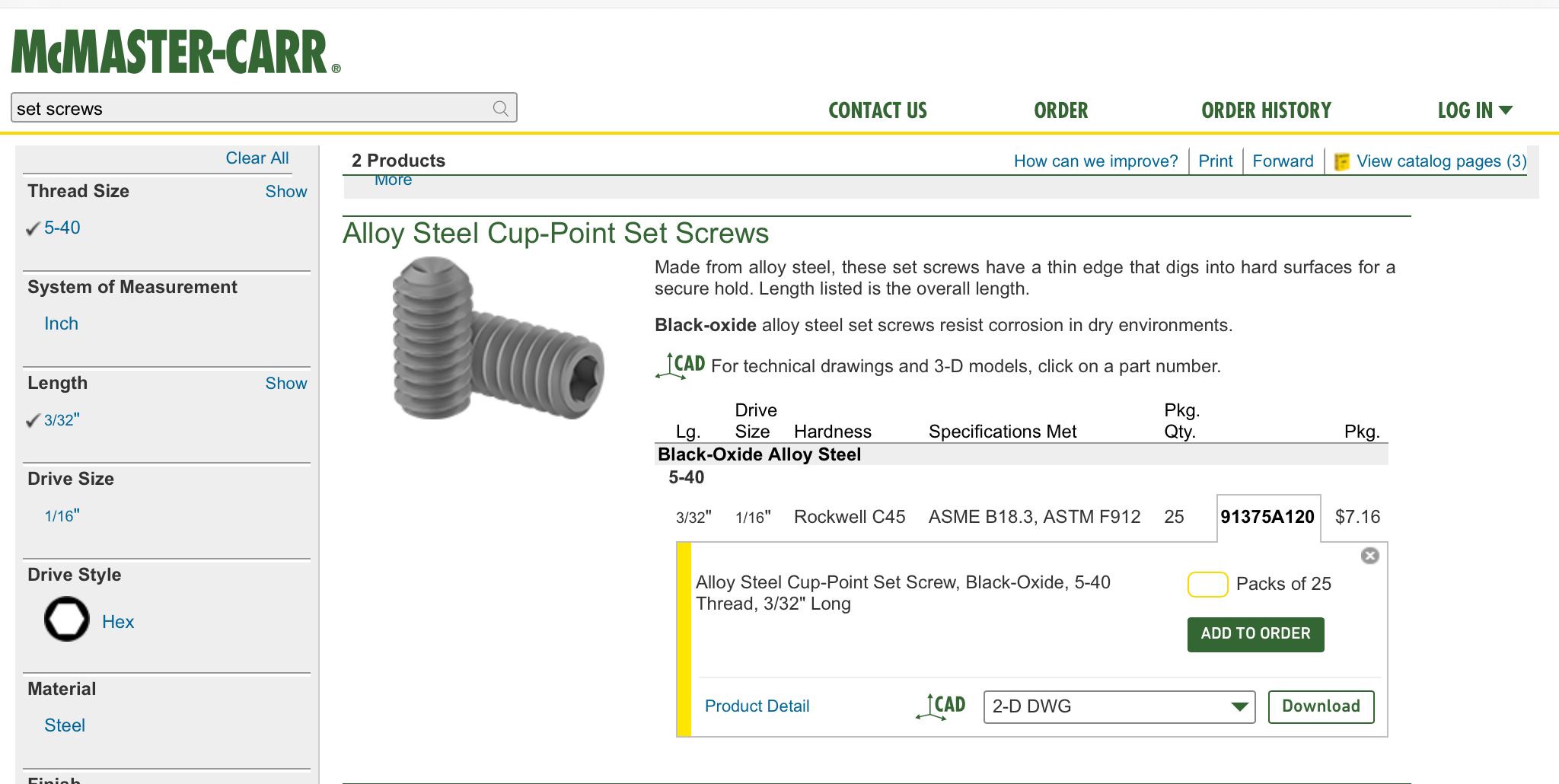Close the product detail panel
1559x784 pixels.
pos(1369,556)
